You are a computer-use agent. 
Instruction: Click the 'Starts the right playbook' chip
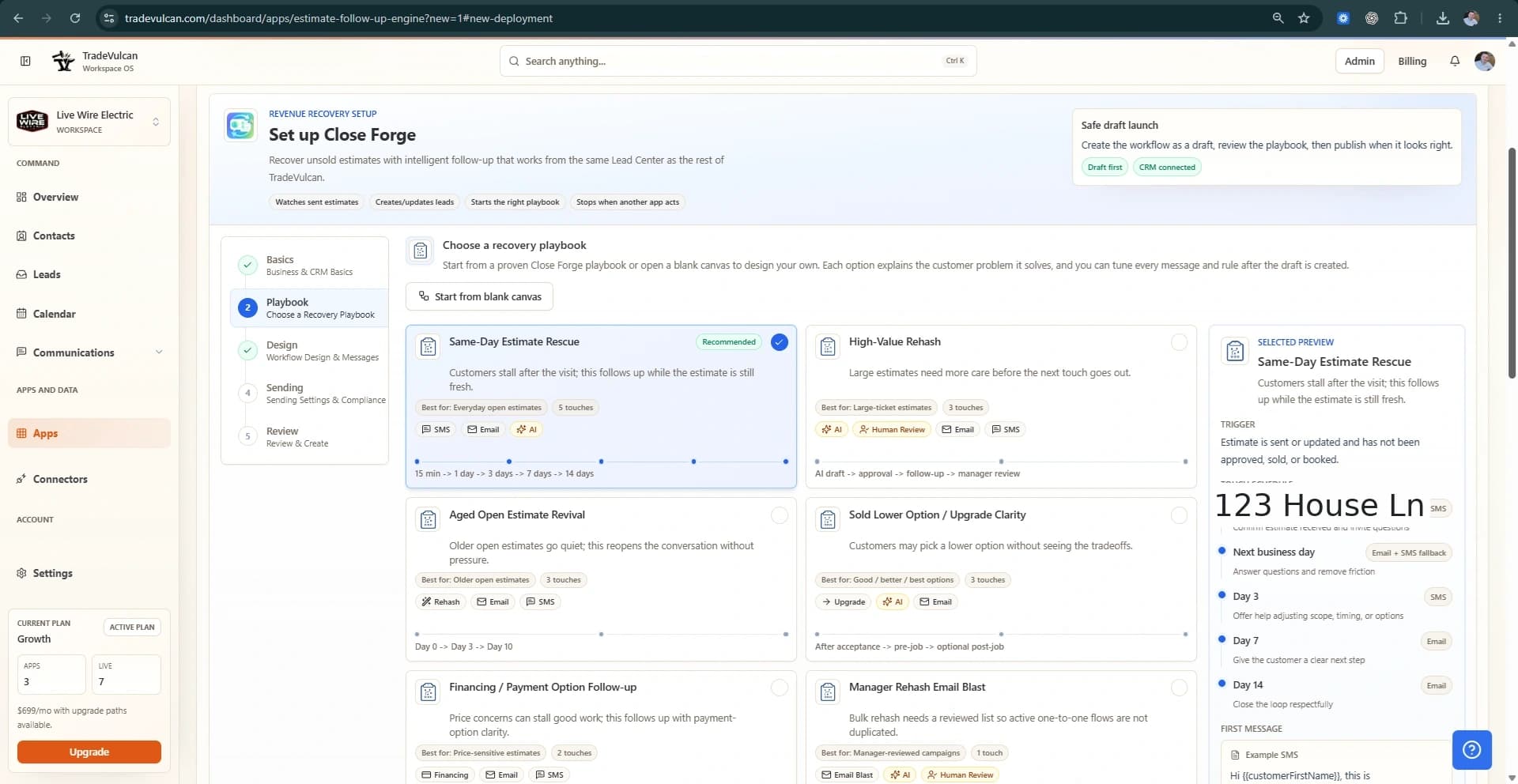pyautogui.click(x=515, y=202)
